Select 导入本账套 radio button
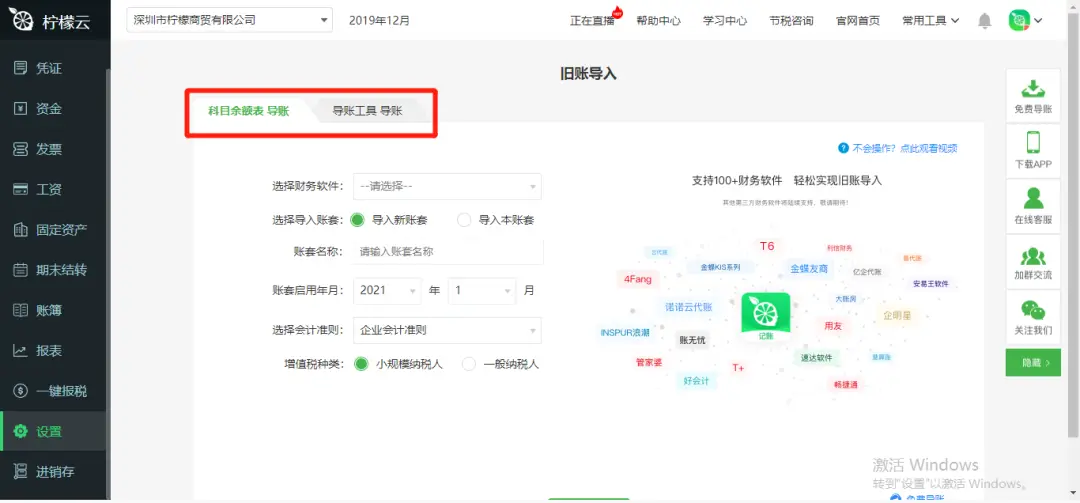Image resolution: width=1080 pixels, height=503 pixels. (464, 220)
